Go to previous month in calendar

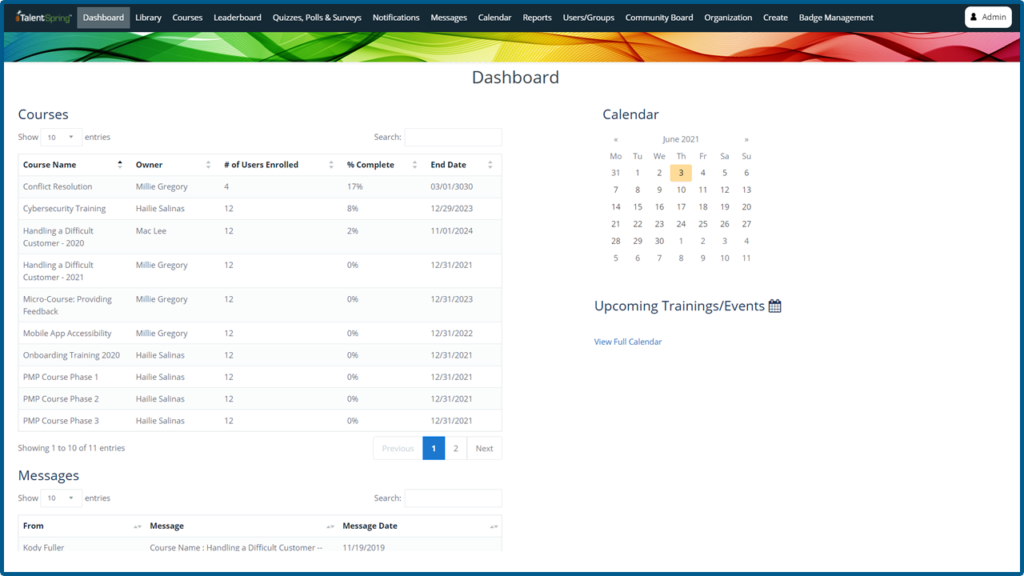click(615, 139)
